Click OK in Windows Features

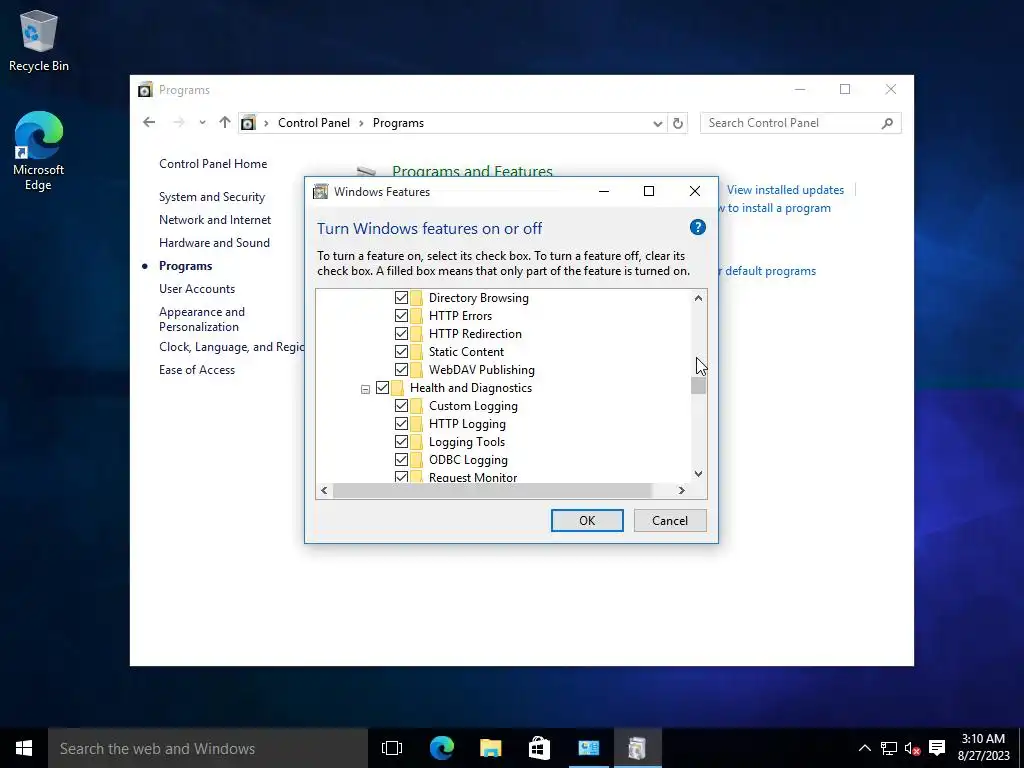click(587, 520)
